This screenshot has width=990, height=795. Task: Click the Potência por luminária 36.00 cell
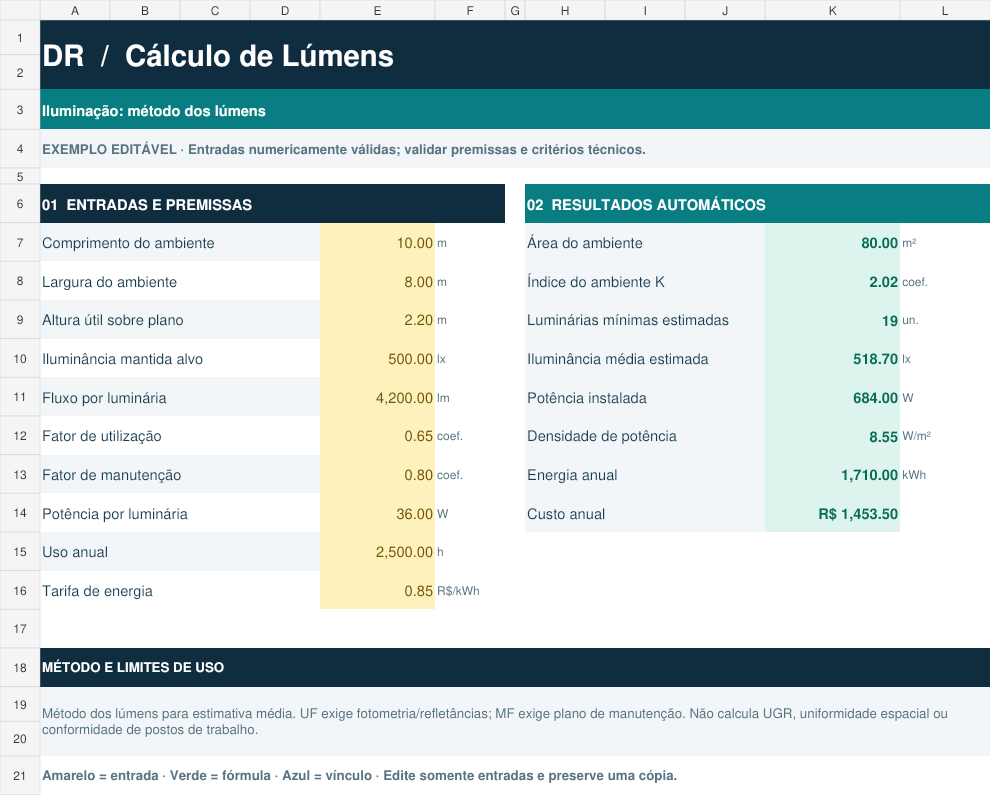click(377, 513)
